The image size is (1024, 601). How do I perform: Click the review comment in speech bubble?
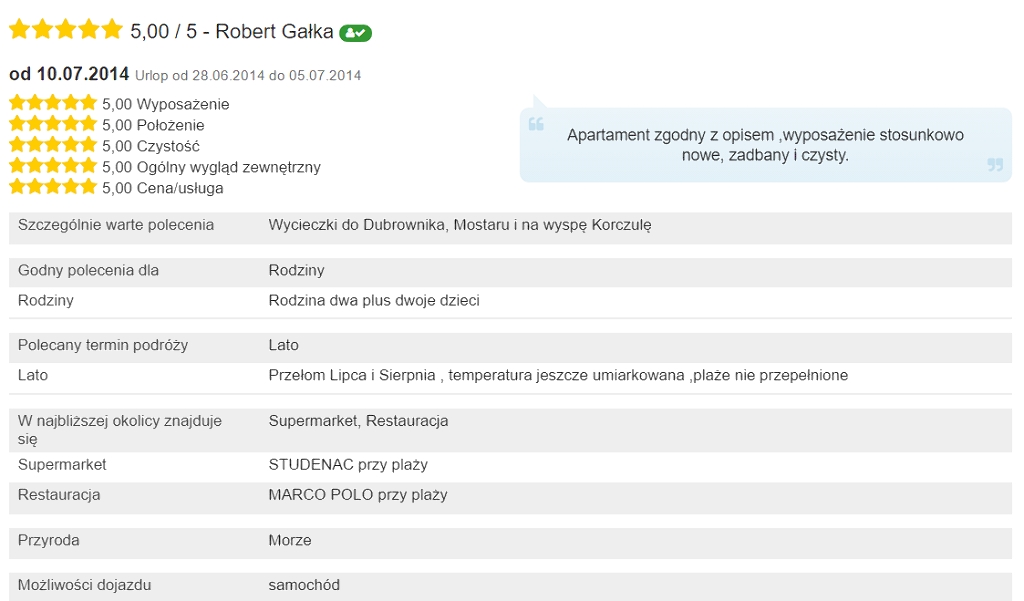tap(765, 145)
